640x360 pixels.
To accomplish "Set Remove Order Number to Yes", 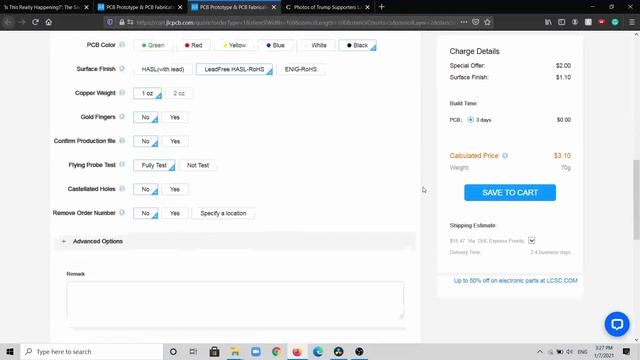I will (175, 213).
